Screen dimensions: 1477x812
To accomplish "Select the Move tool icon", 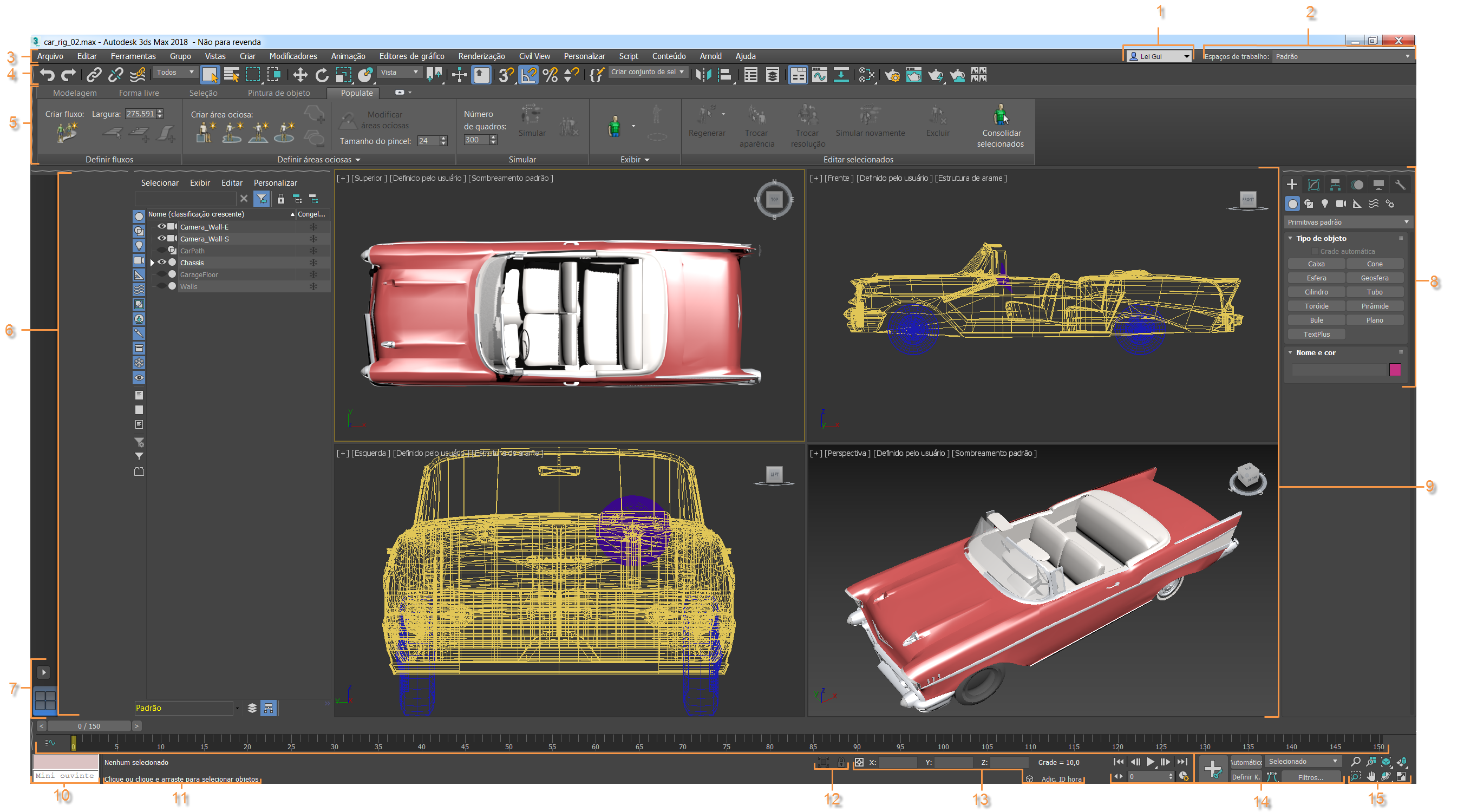I will coord(300,75).
